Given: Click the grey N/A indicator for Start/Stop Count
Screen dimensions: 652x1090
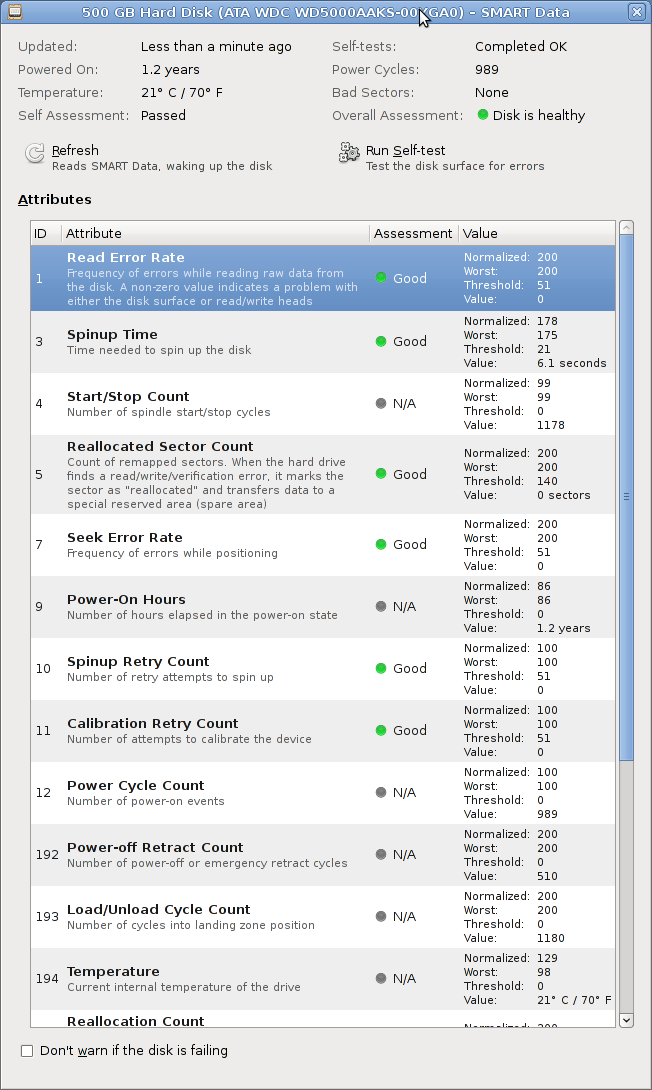Looking at the screenshot, I should 381,403.
